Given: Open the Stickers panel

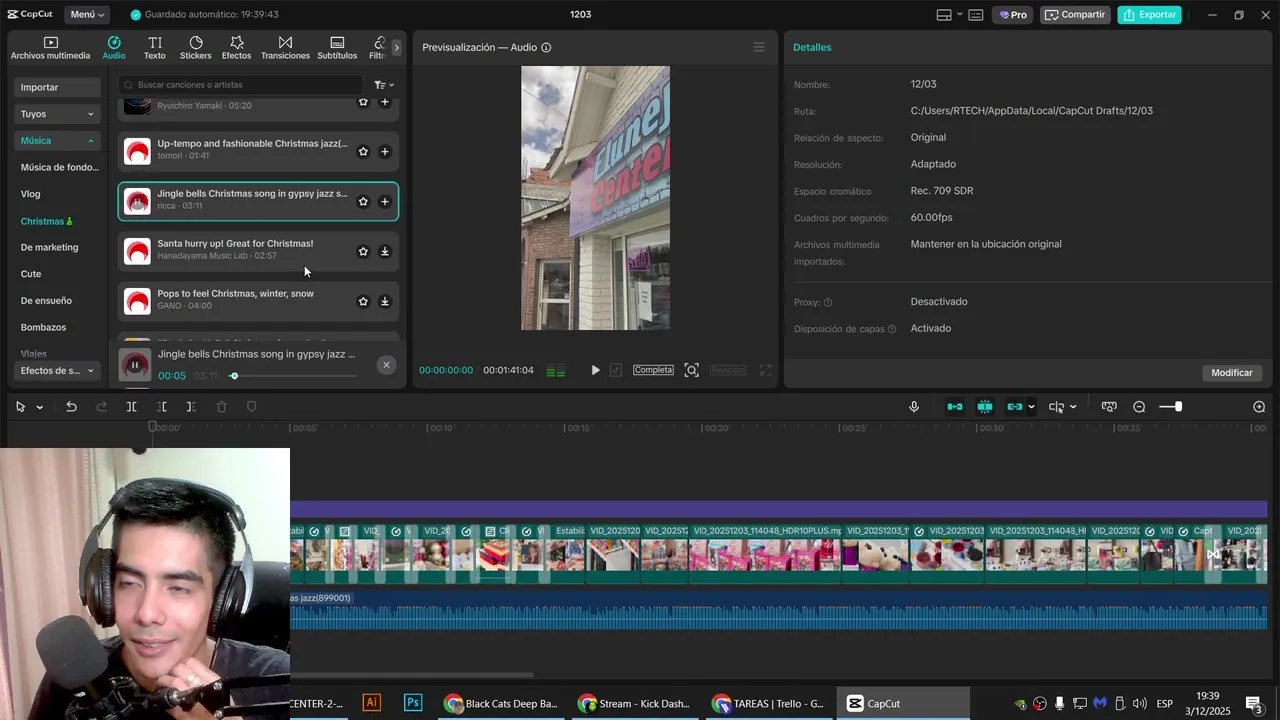Looking at the screenshot, I should [x=196, y=48].
